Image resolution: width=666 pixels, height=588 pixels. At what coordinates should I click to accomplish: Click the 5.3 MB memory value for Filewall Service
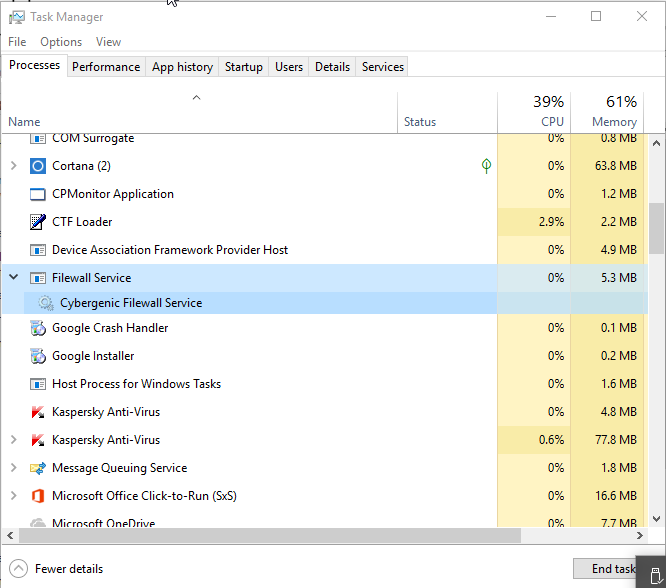coord(618,278)
